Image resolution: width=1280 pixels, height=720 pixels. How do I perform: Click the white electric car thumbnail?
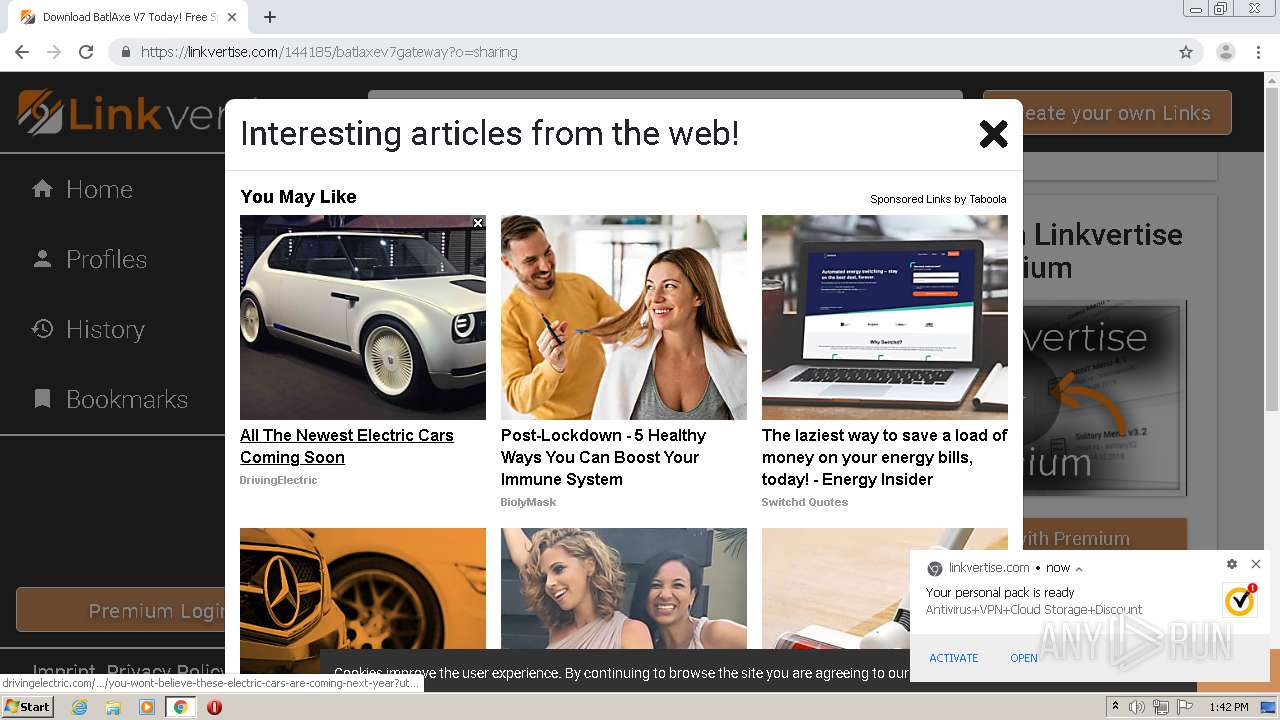(x=363, y=317)
